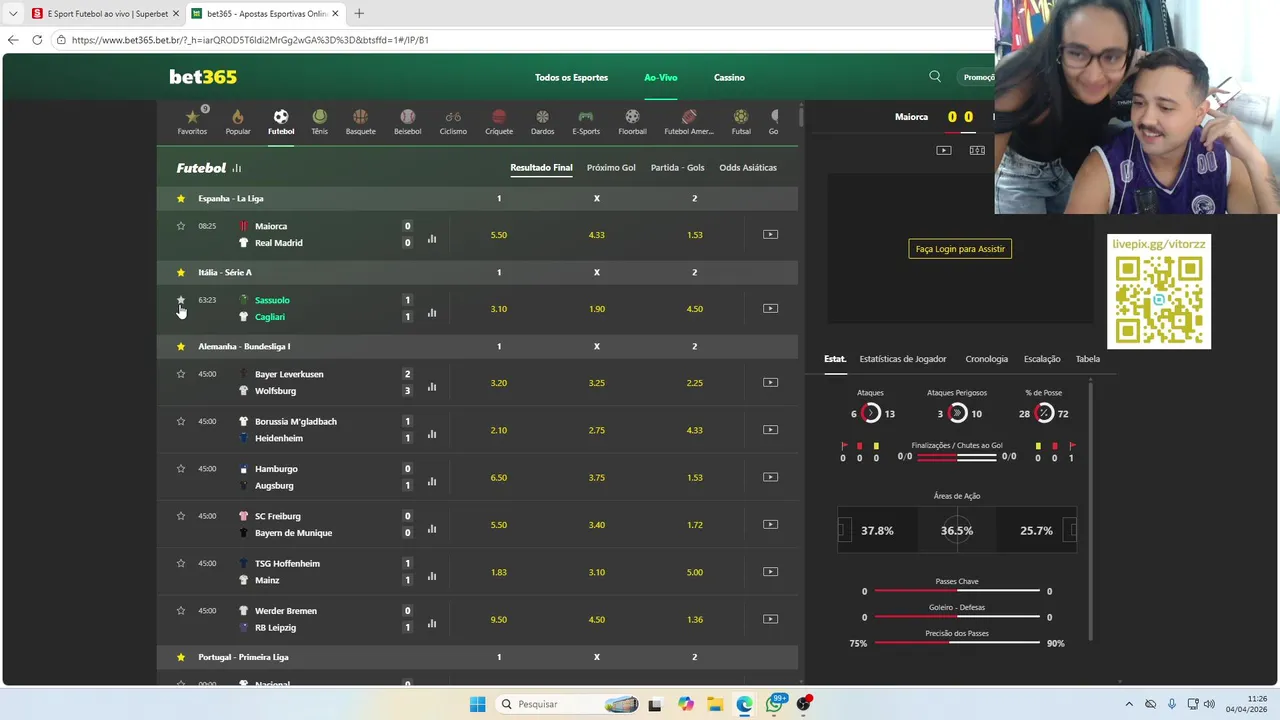The image size is (1280, 720).
Task: Open stats chart for Sassuolo match
Action: pos(432,313)
